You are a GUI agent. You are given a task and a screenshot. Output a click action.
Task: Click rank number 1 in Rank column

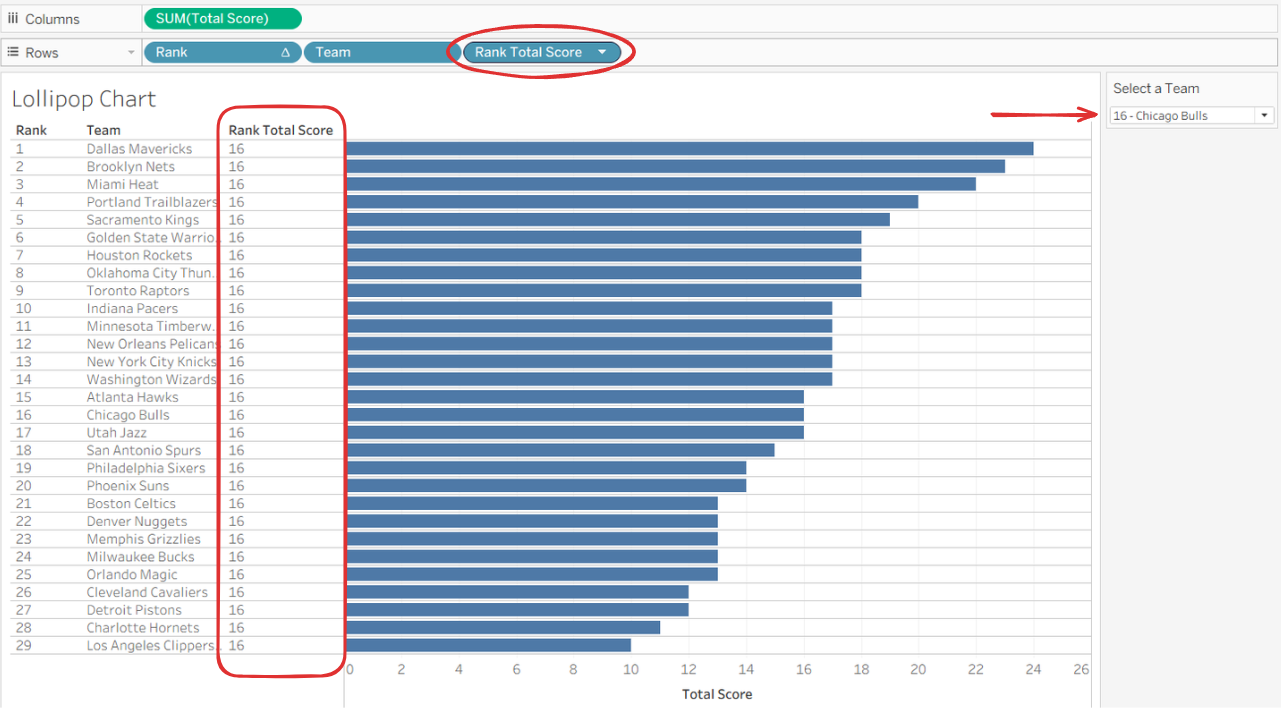(x=19, y=149)
